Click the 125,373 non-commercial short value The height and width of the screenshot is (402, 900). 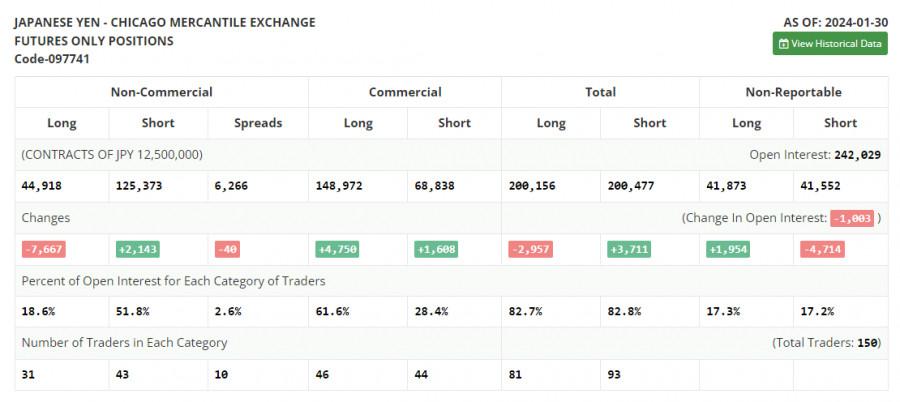140,186
